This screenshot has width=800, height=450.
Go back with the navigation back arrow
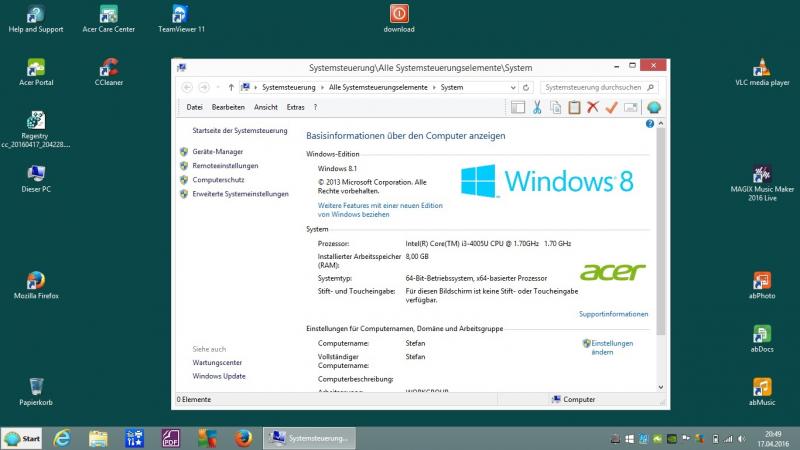click(187, 87)
